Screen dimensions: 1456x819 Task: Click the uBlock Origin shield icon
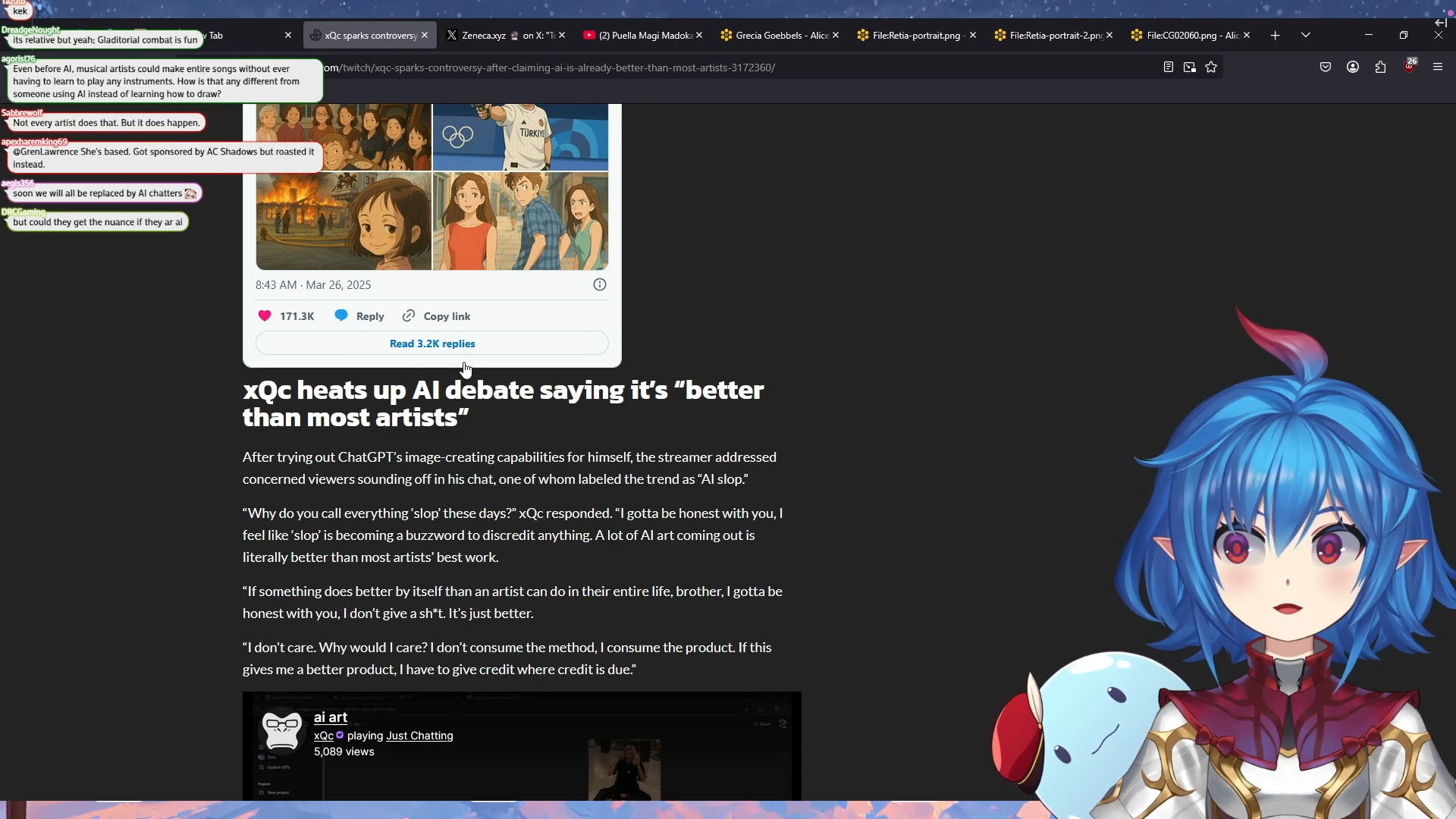(1409, 67)
